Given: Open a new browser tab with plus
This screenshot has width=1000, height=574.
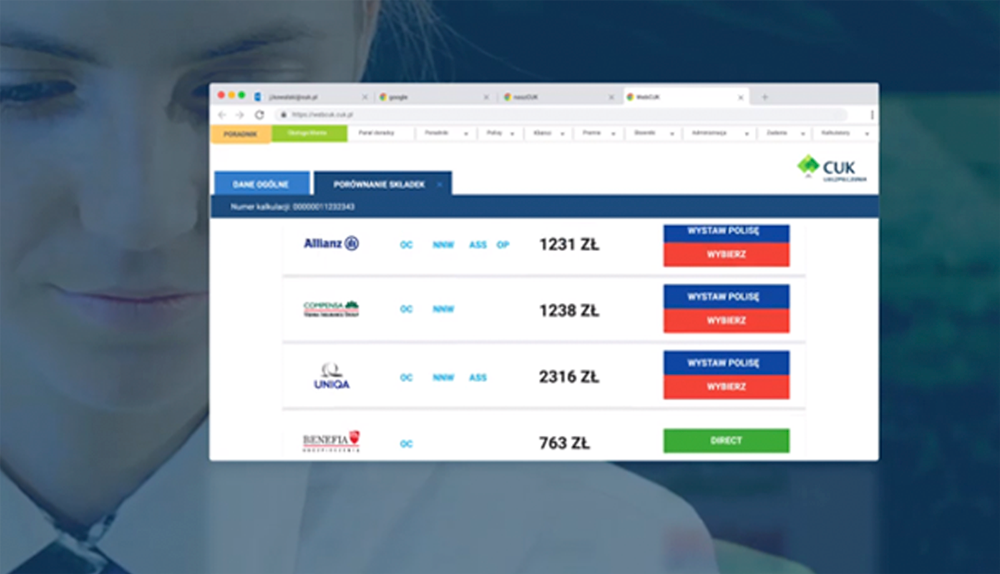Looking at the screenshot, I should tap(765, 97).
